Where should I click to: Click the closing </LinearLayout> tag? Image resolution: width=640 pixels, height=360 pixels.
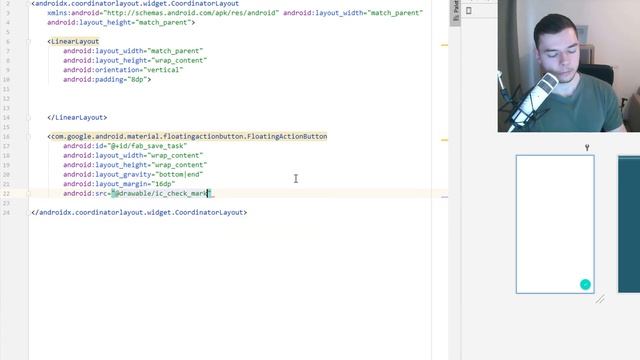(x=77, y=118)
